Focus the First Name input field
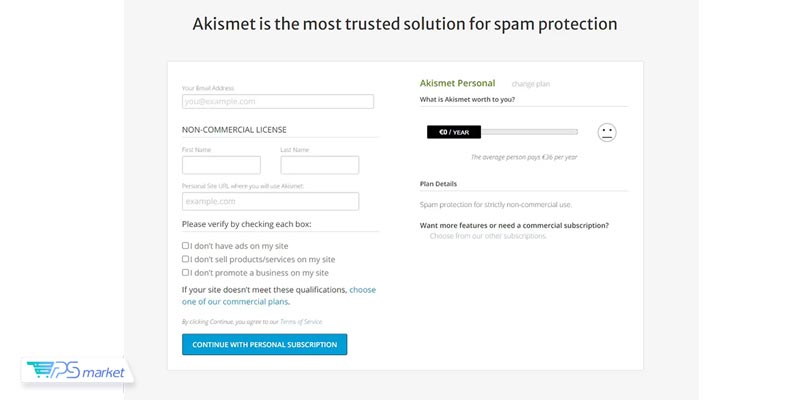The height and width of the screenshot is (400, 800). point(221,165)
